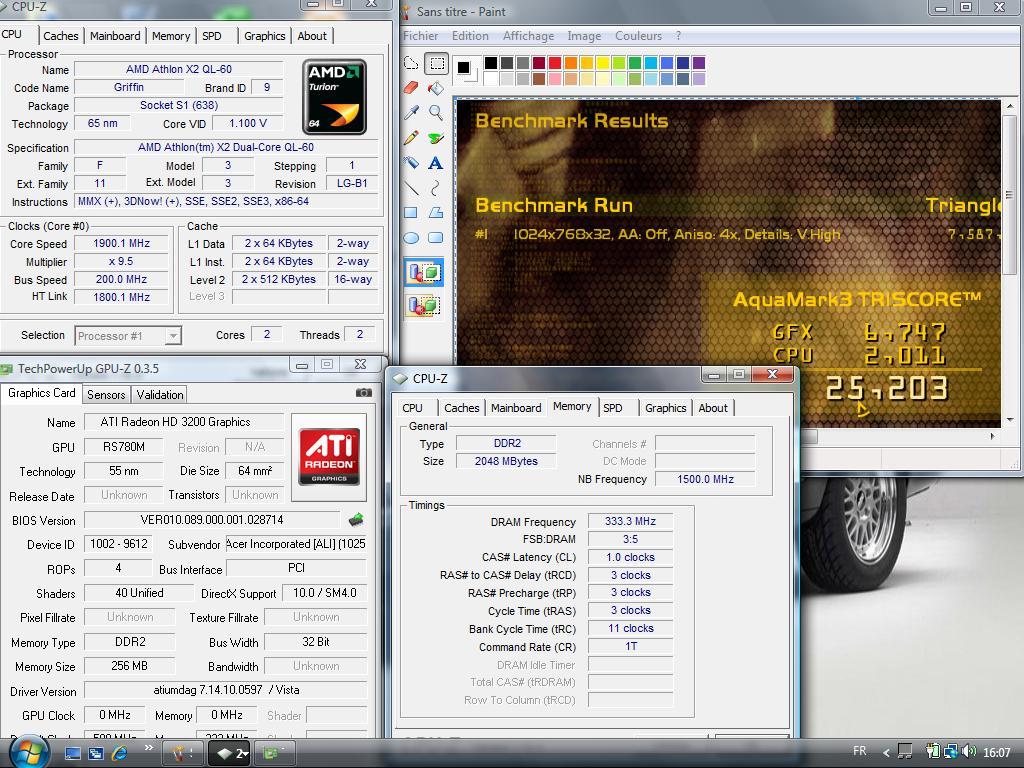The height and width of the screenshot is (768, 1024).
Task: Launch Internet Explorer from quick launch
Action: pos(120,754)
